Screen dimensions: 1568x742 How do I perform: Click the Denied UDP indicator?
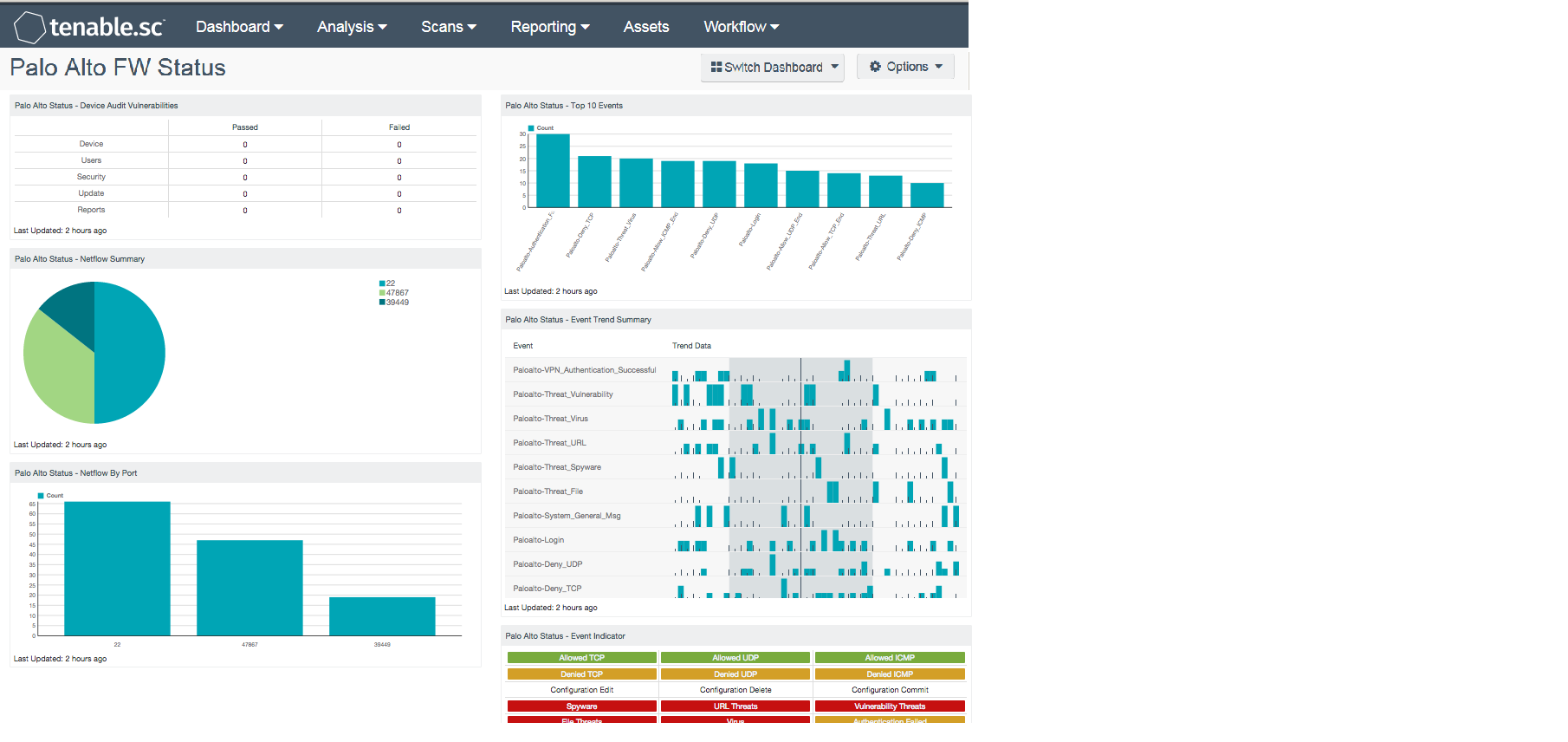735,674
